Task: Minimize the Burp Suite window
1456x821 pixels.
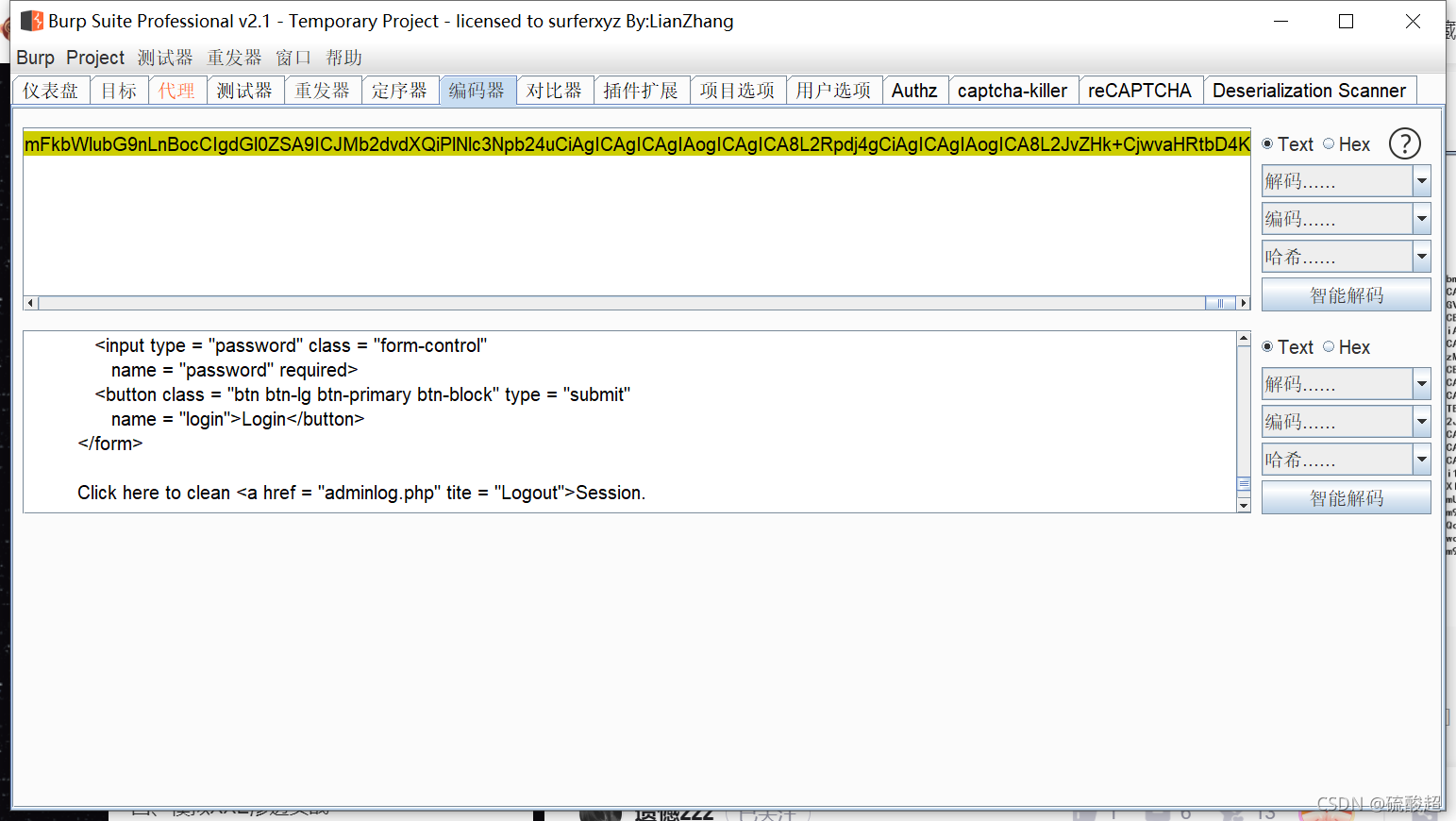Action: point(1280,21)
